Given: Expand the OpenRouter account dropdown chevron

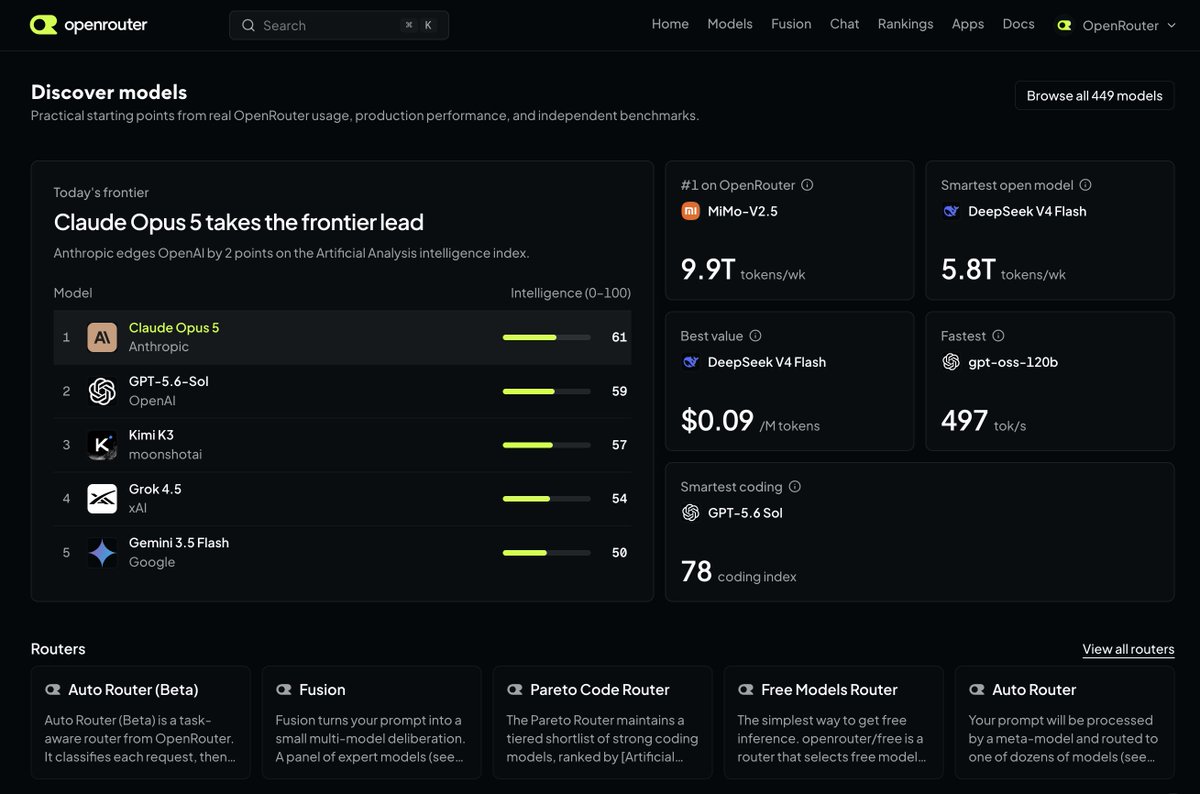Looking at the screenshot, I should point(1171,25).
